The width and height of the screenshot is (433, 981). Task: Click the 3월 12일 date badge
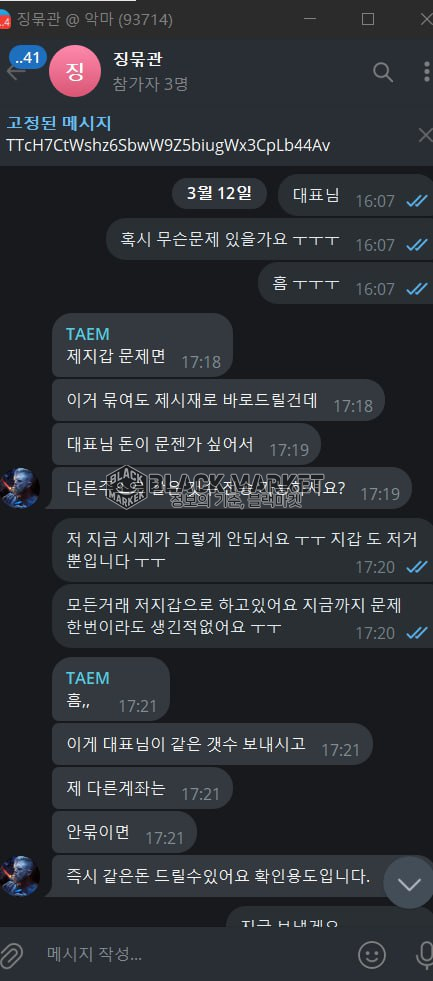tap(219, 193)
